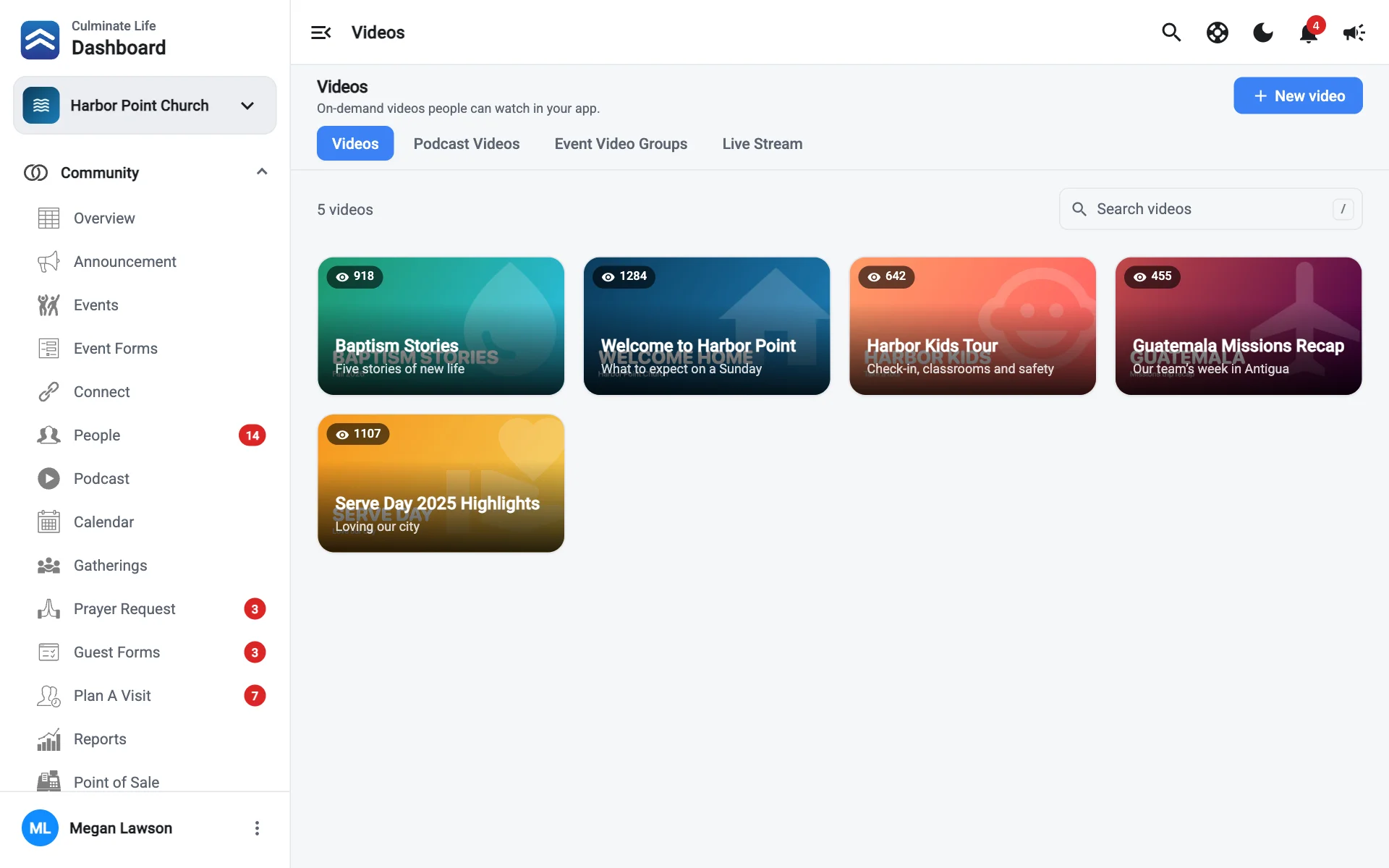
Task: Switch to the Podcast Videos tab
Action: click(467, 144)
